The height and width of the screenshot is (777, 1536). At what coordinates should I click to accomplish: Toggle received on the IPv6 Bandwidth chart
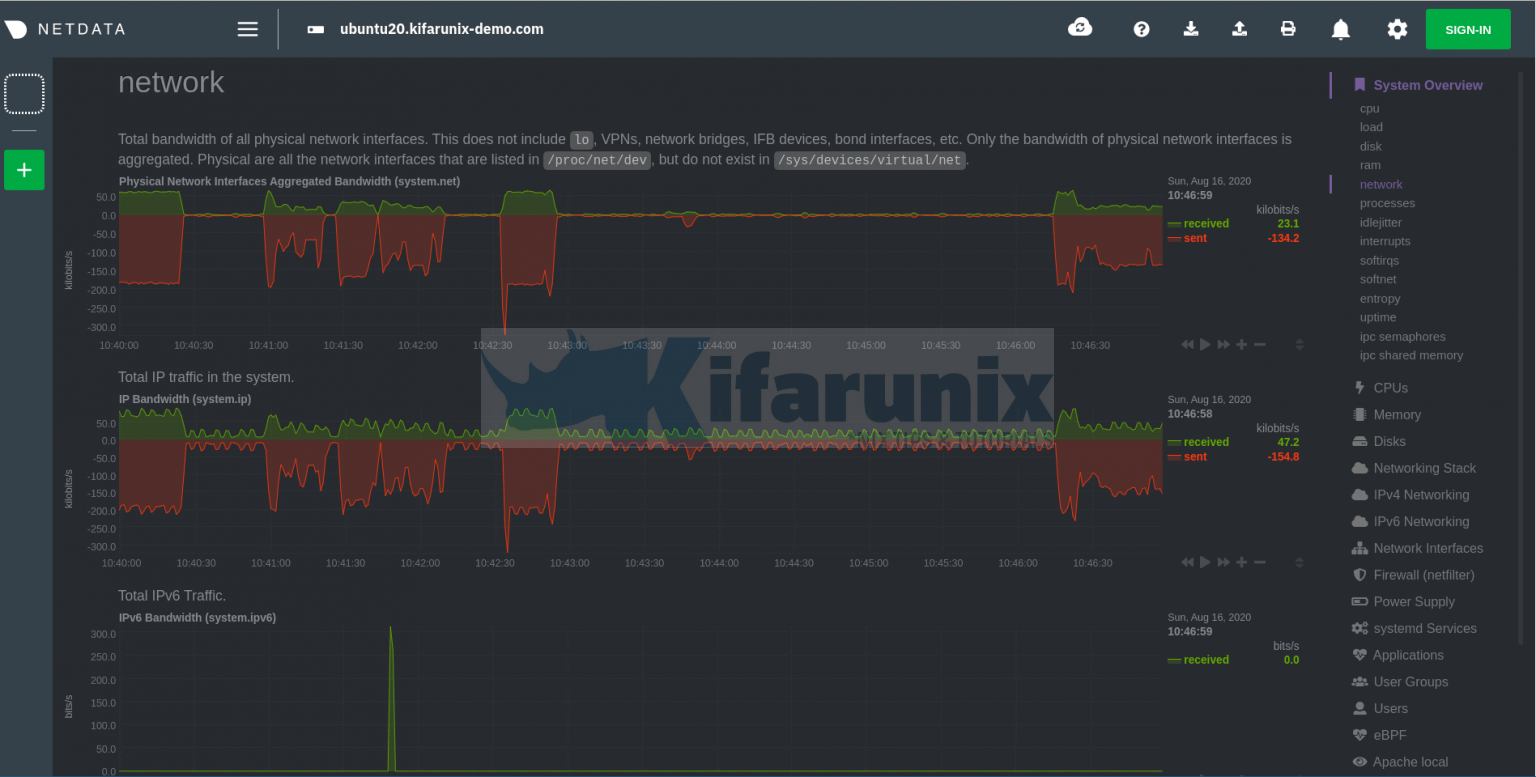(x=1206, y=659)
